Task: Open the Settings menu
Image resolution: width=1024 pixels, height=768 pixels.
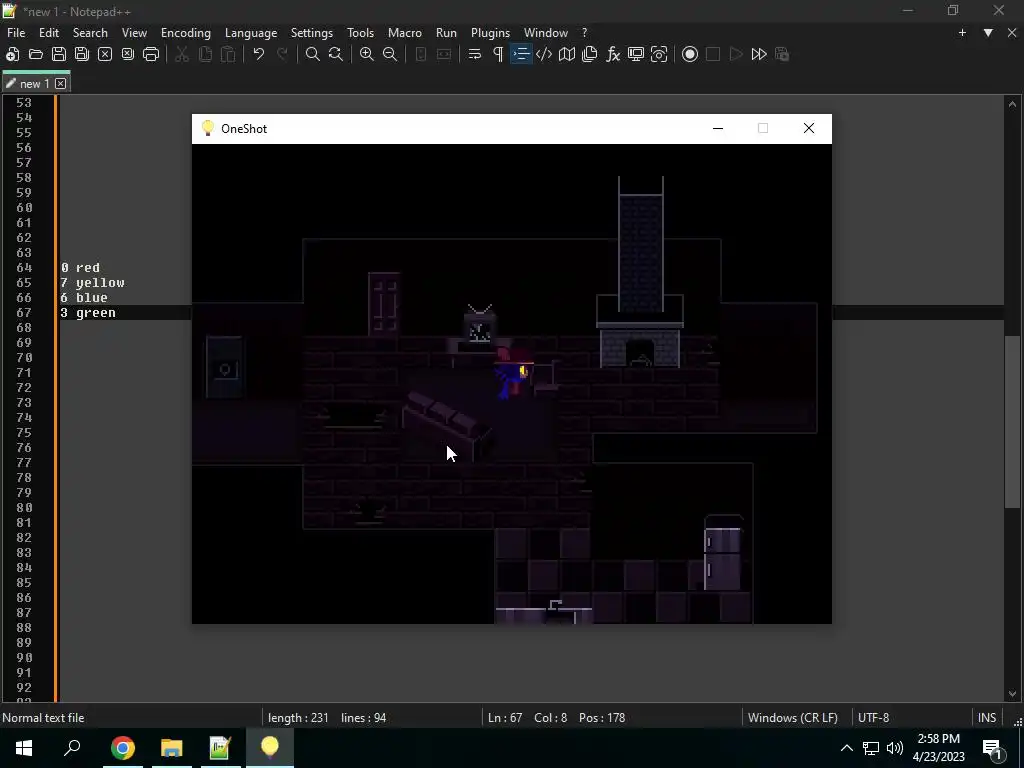Action: tap(312, 33)
